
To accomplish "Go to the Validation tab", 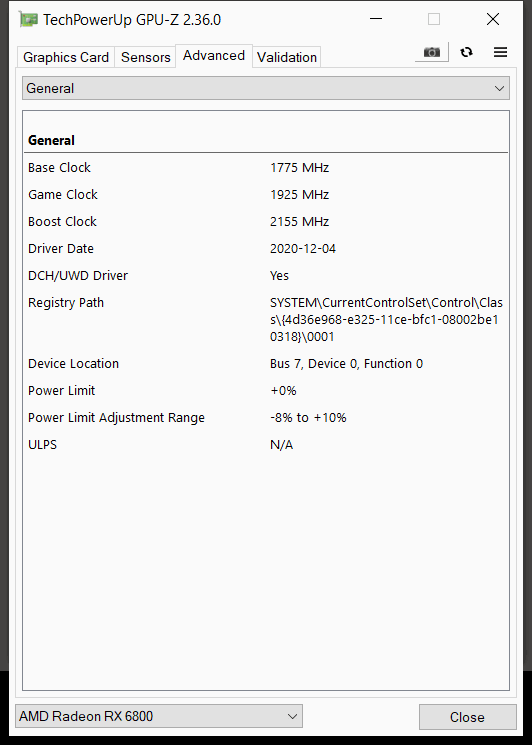I will pyautogui.click(x=286, y=57).
